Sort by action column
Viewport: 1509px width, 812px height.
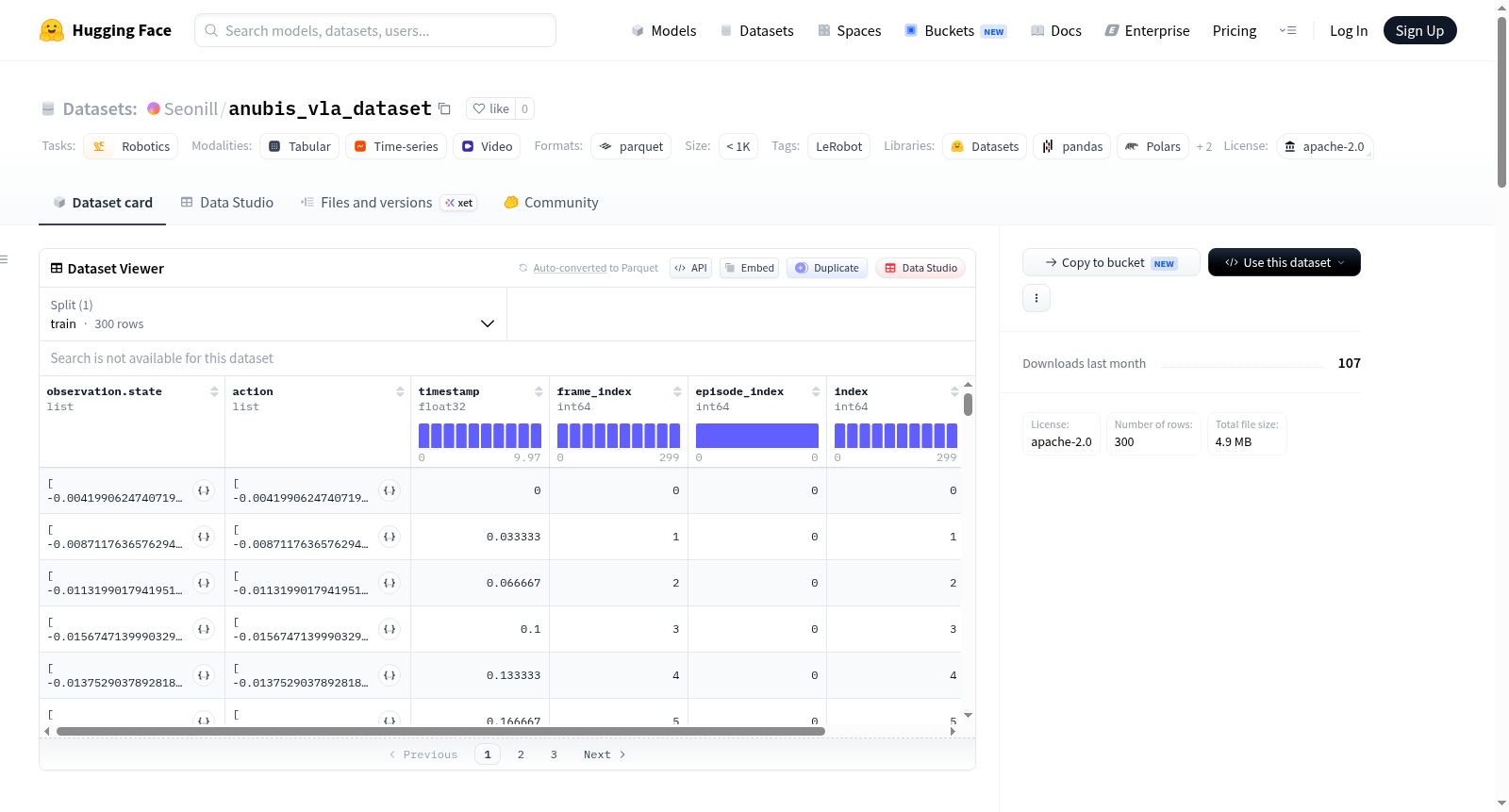(x=400, y=391)
